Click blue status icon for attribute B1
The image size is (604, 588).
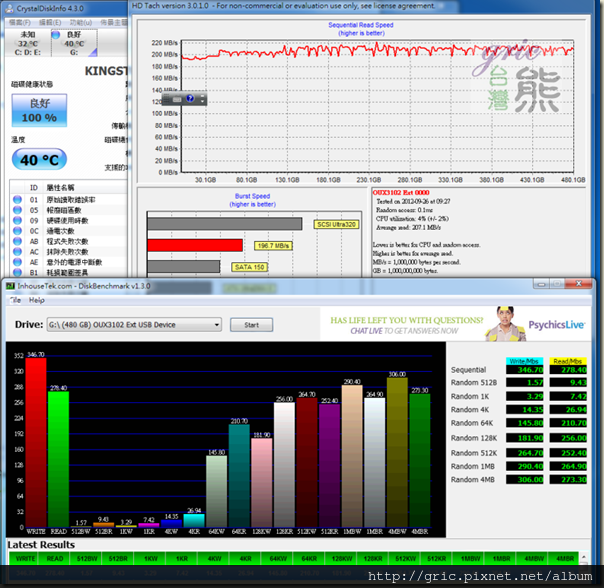tap(17, 272)
